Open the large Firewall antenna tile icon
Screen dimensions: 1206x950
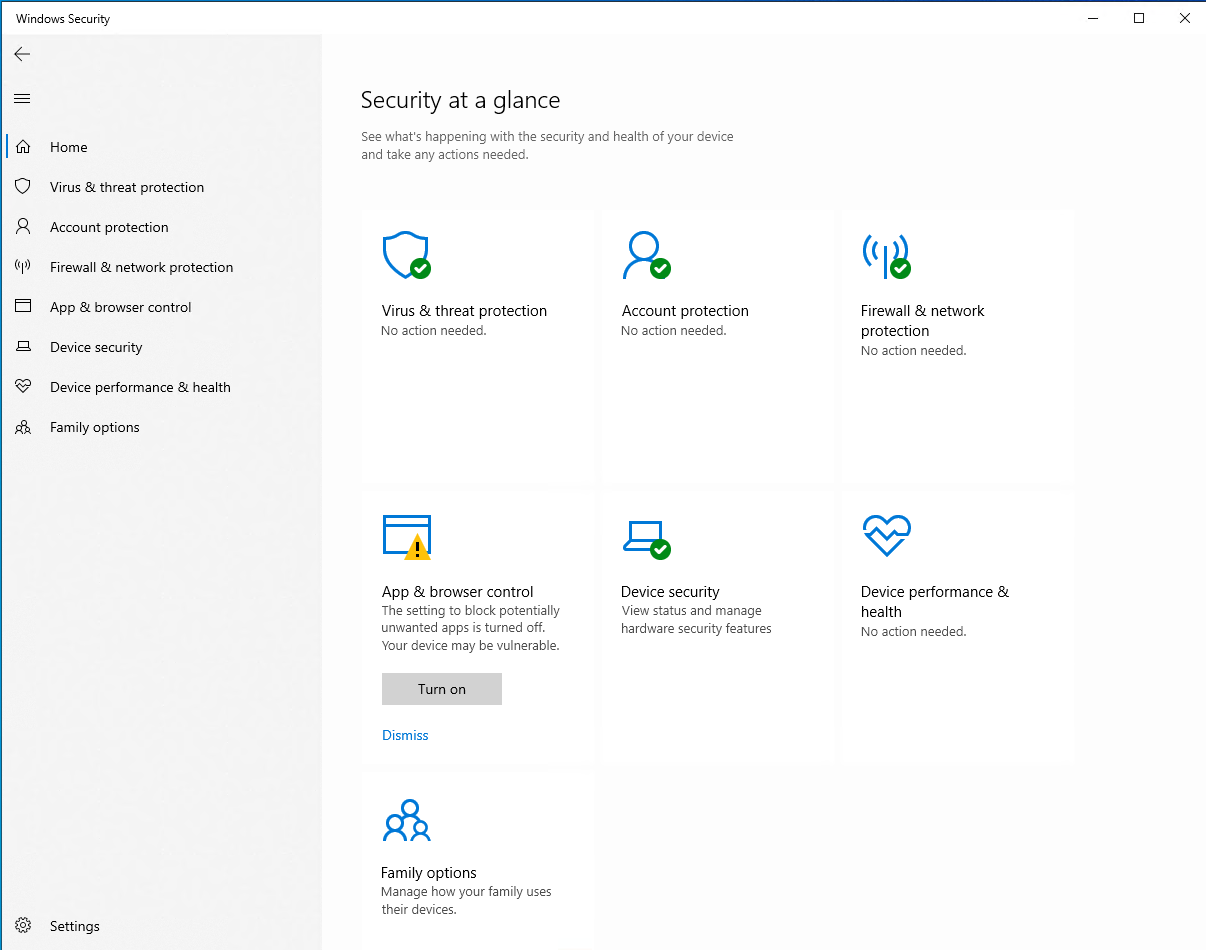886,256
